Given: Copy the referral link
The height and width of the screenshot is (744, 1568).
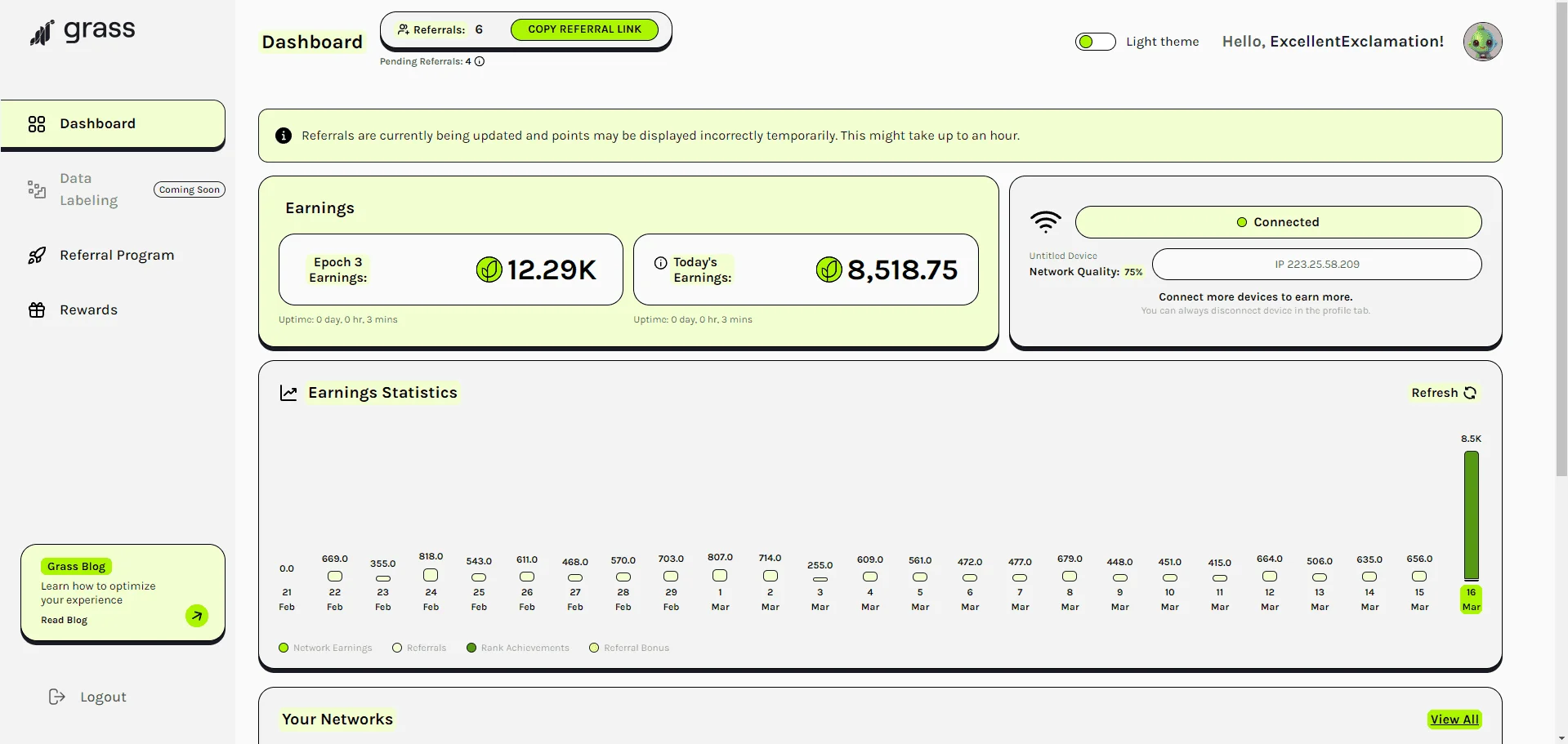Looking at the screenshot, I should point(584,29).
